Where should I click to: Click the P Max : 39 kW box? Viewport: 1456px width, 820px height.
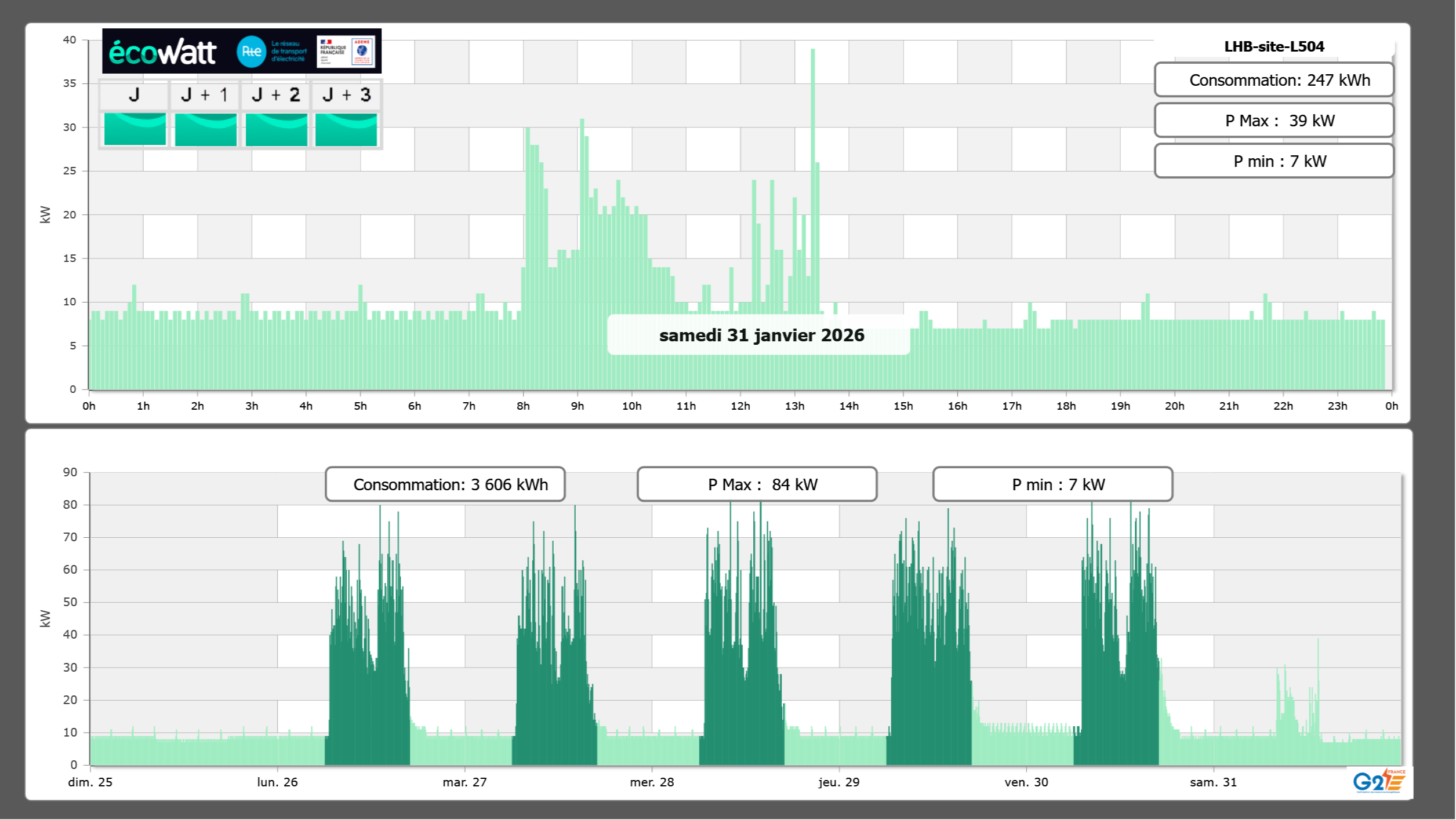1273,121
